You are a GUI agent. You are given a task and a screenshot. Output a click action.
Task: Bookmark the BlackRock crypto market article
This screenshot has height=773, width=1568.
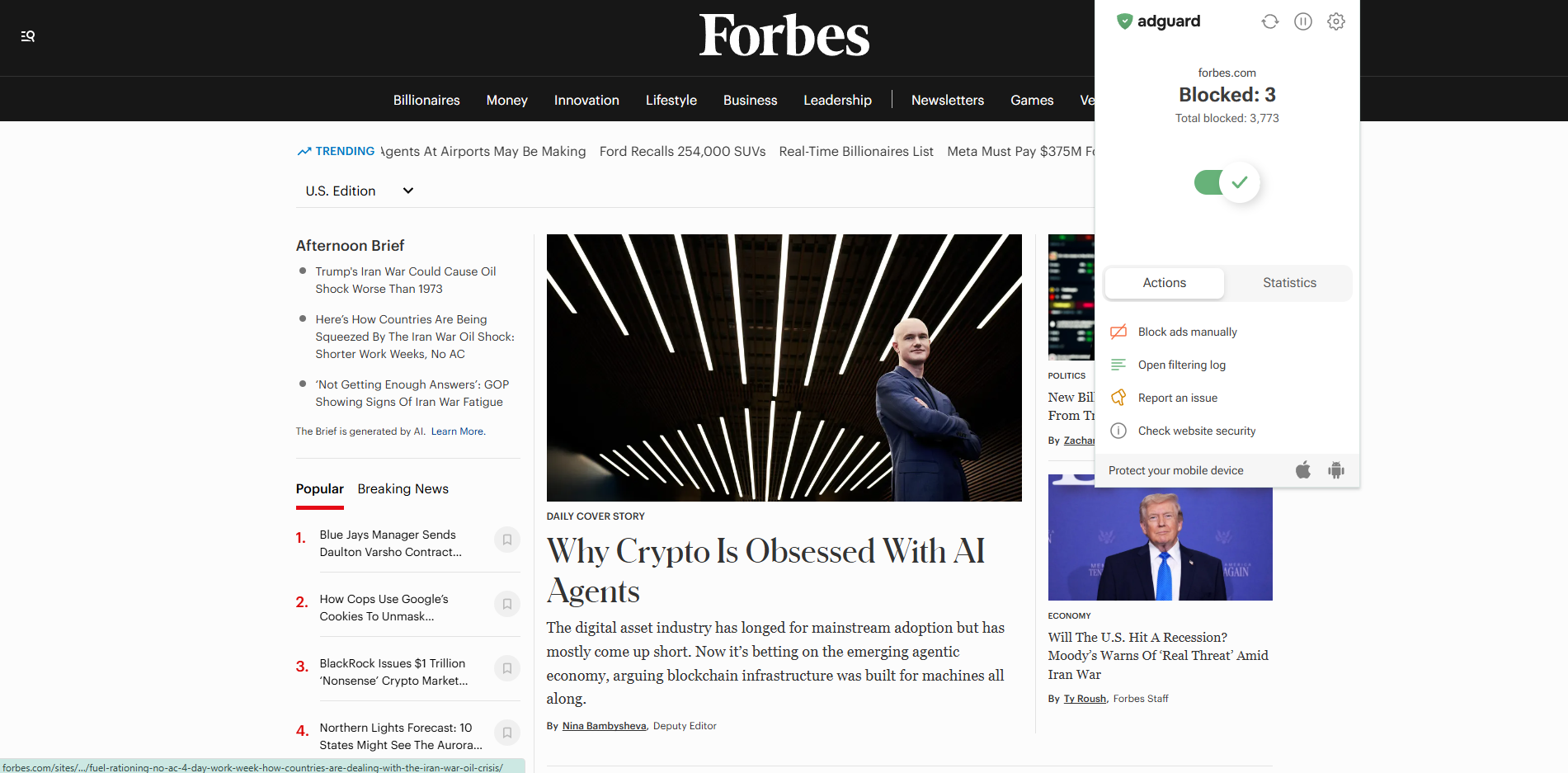coord(506,668)
